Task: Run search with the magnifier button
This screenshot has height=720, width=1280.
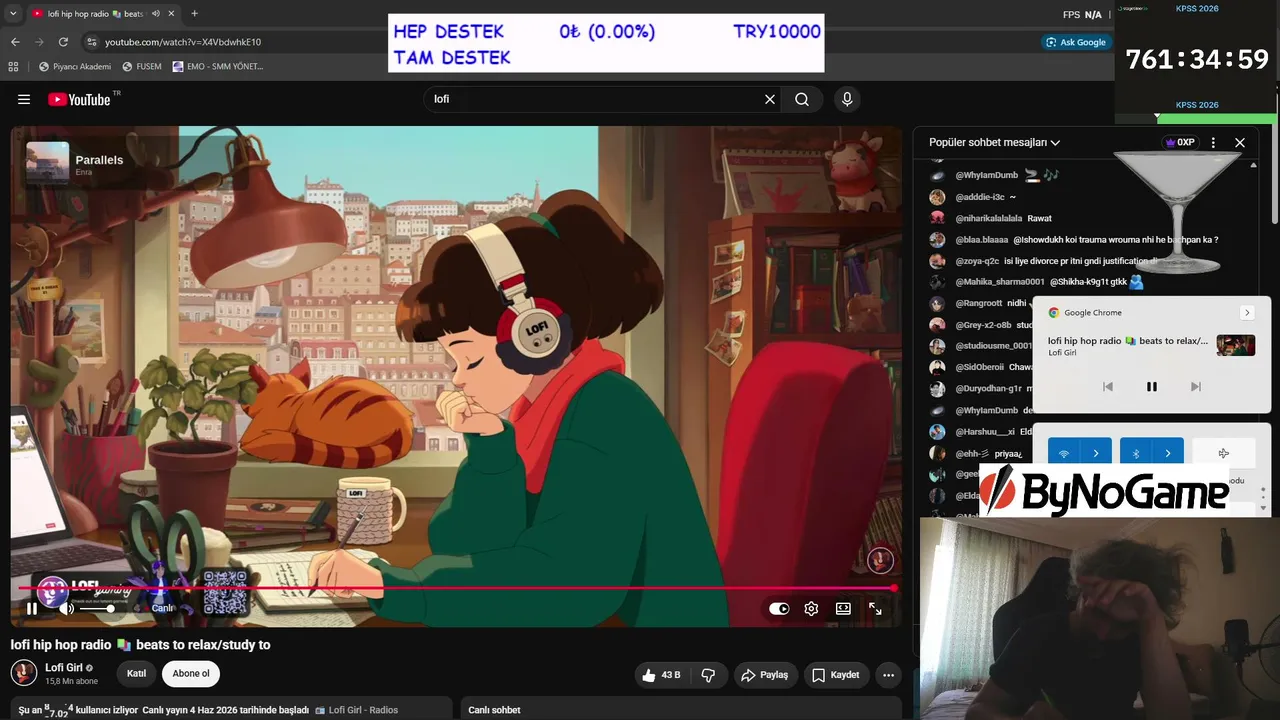Action: 802,99
